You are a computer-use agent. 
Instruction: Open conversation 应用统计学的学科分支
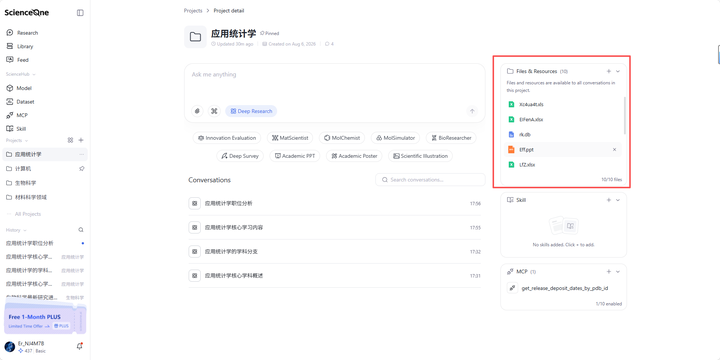pyautogui.click(x=335, y=252)
